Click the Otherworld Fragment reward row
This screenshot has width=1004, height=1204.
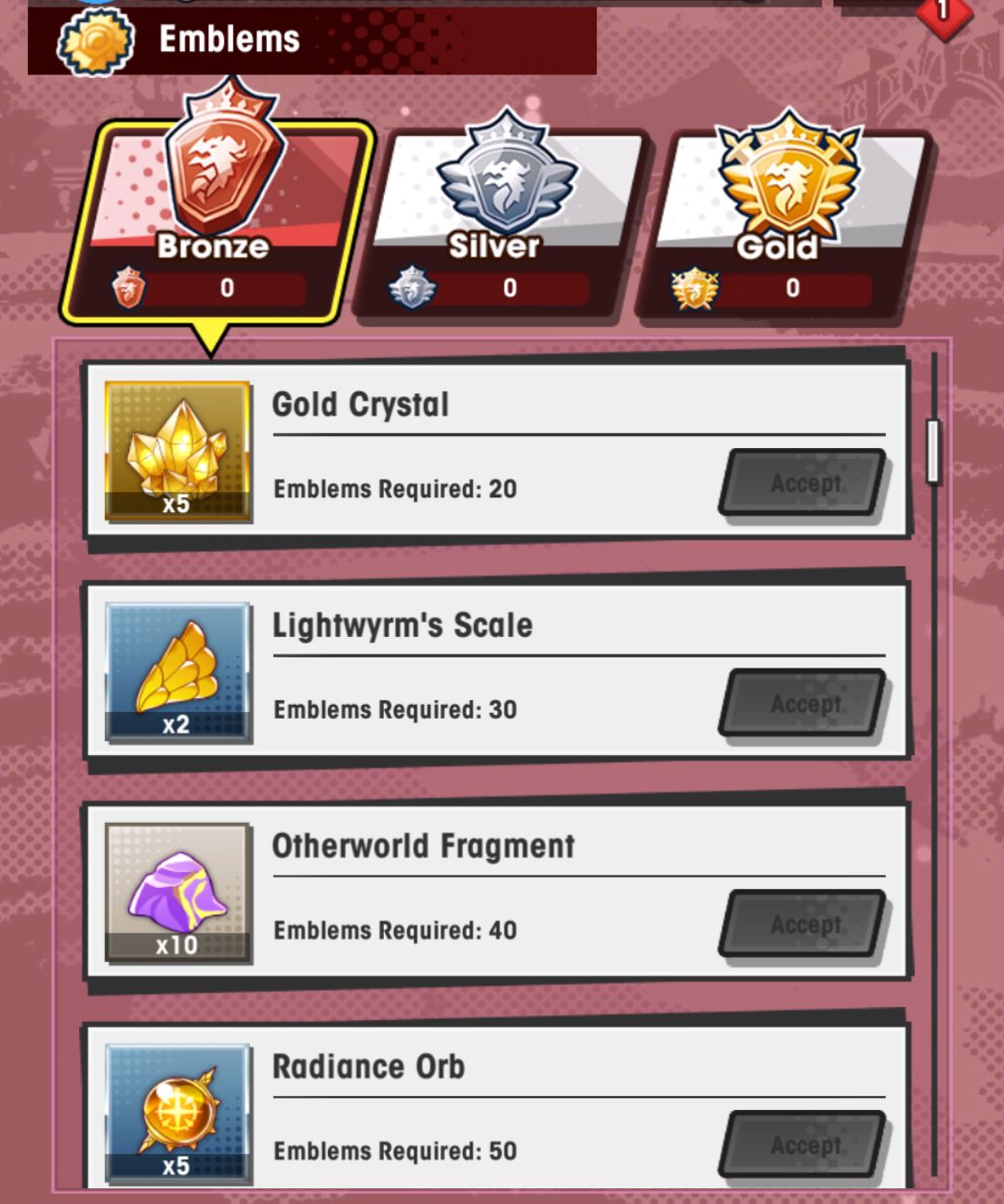point(496,893)
